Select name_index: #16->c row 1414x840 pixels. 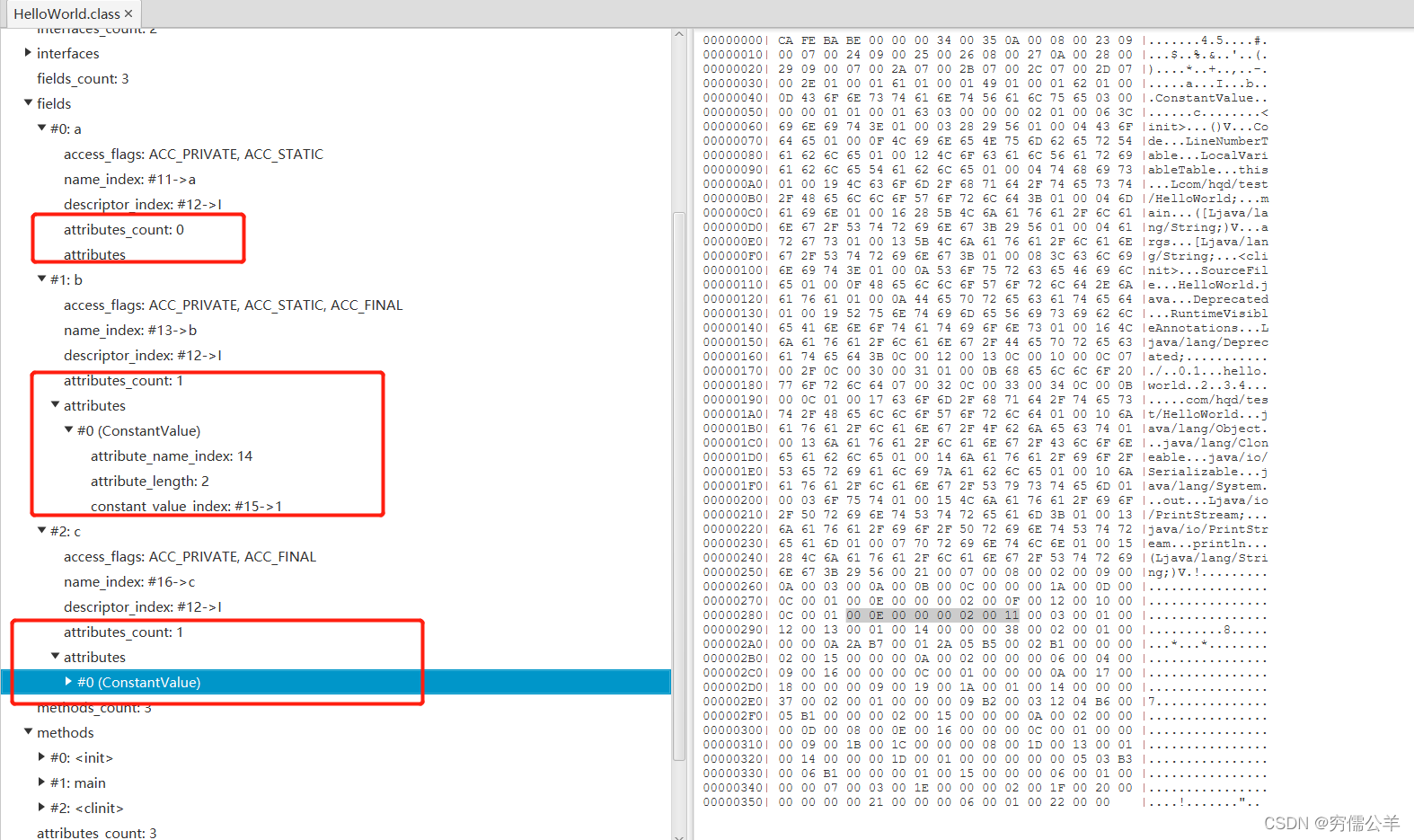pos(129,581)
